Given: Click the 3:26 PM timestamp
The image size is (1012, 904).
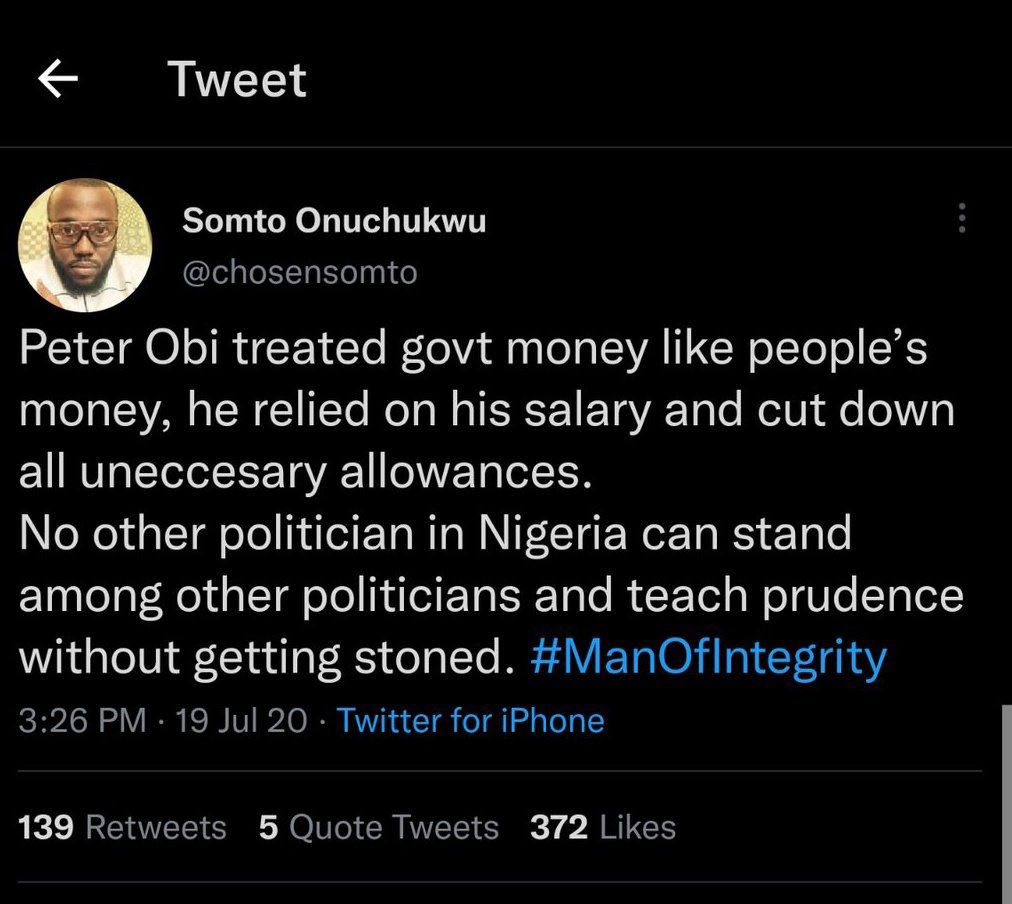Looking at the screenshot, I should pos(82,720).
